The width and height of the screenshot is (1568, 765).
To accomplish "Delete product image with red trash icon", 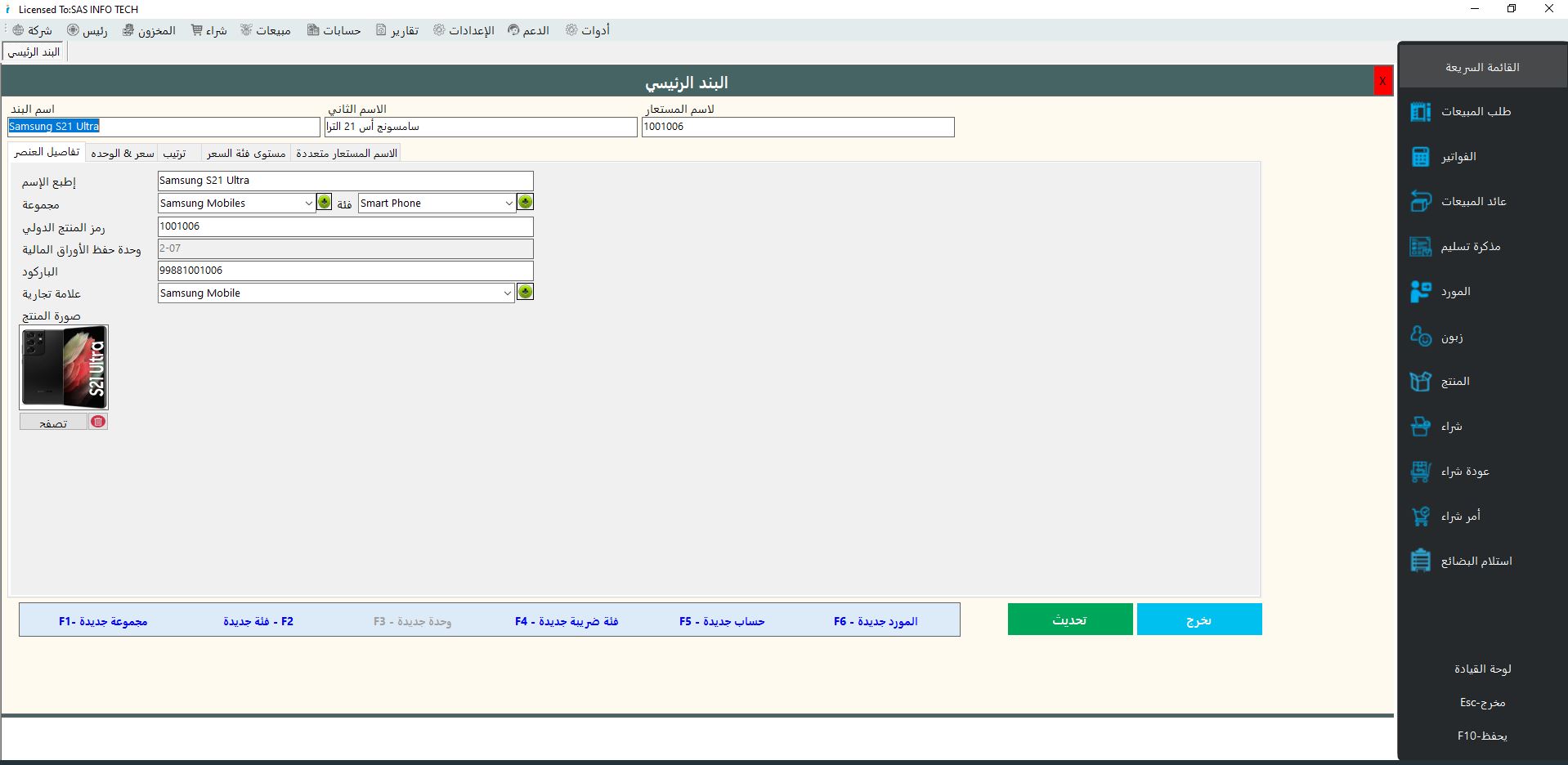I will (x=98, y=422).
